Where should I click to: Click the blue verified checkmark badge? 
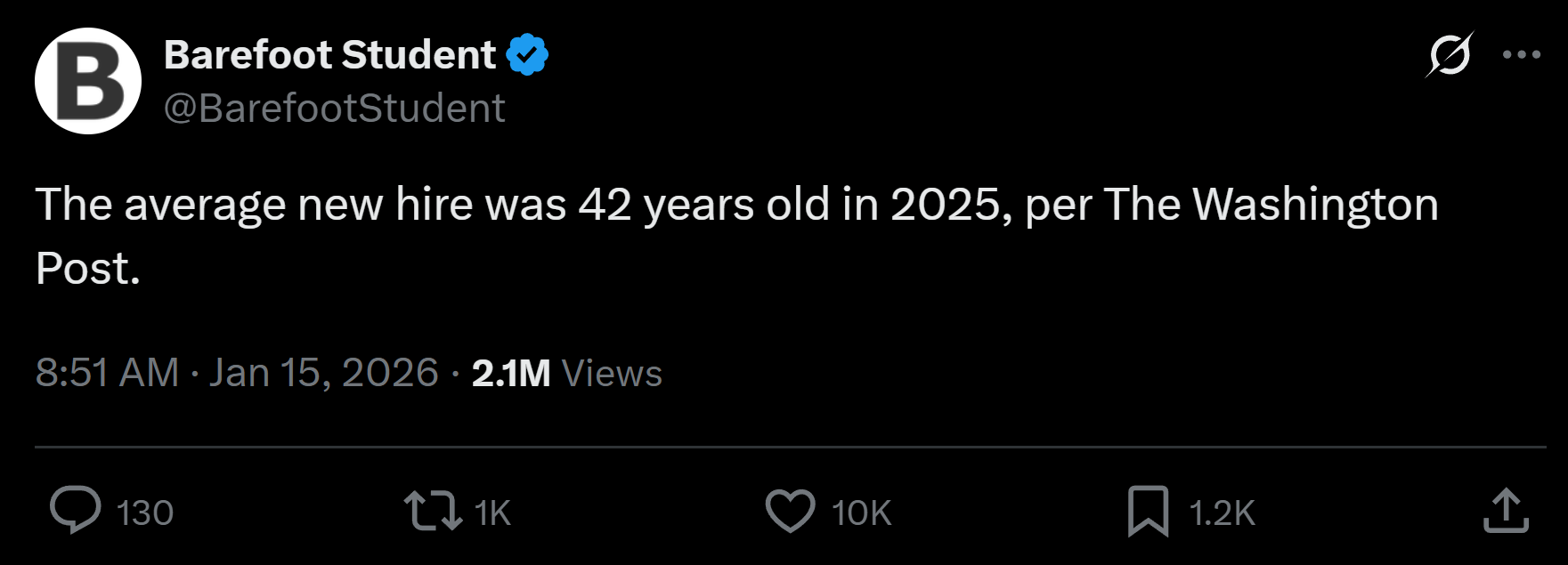tap(527, 55)
